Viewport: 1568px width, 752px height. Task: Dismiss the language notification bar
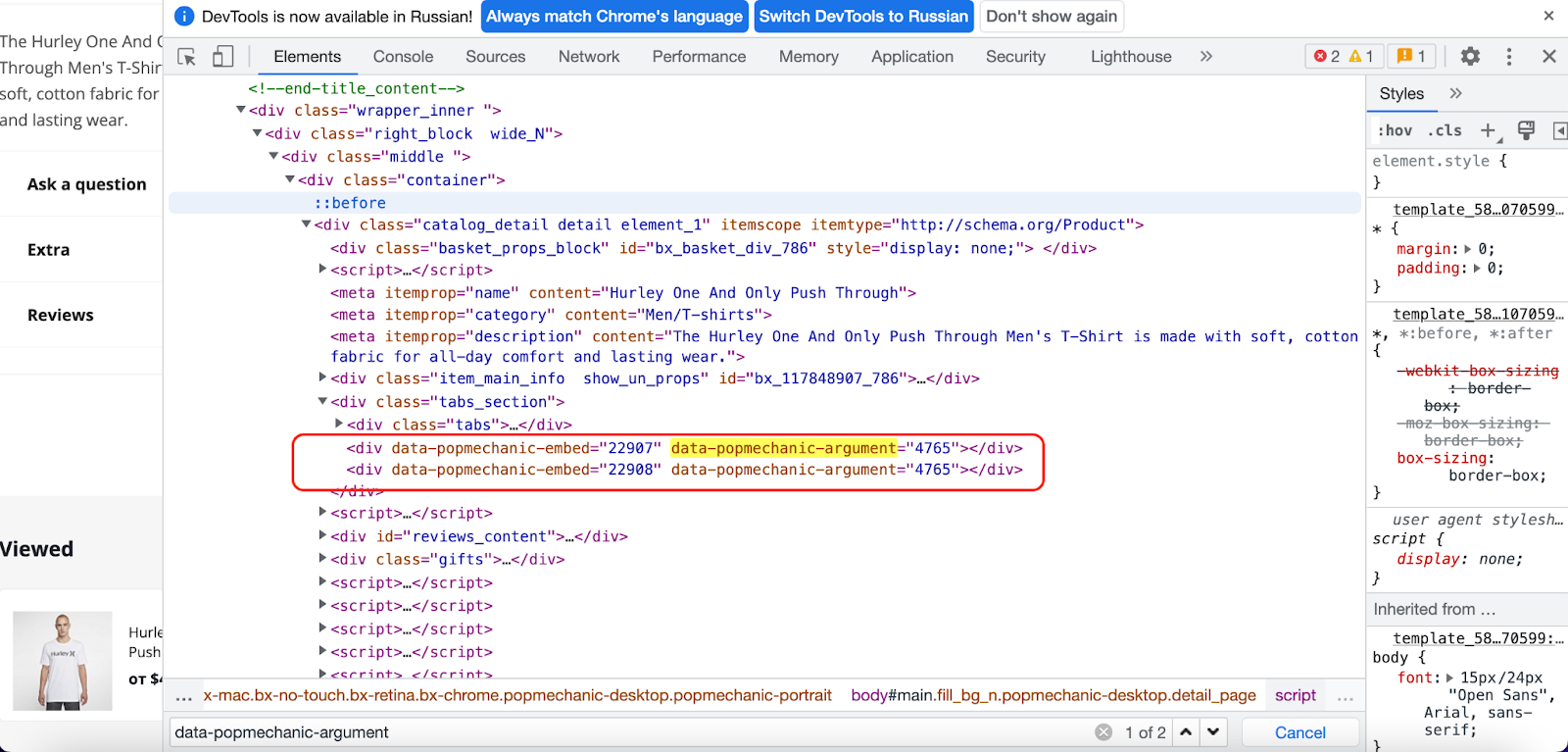1548,16
